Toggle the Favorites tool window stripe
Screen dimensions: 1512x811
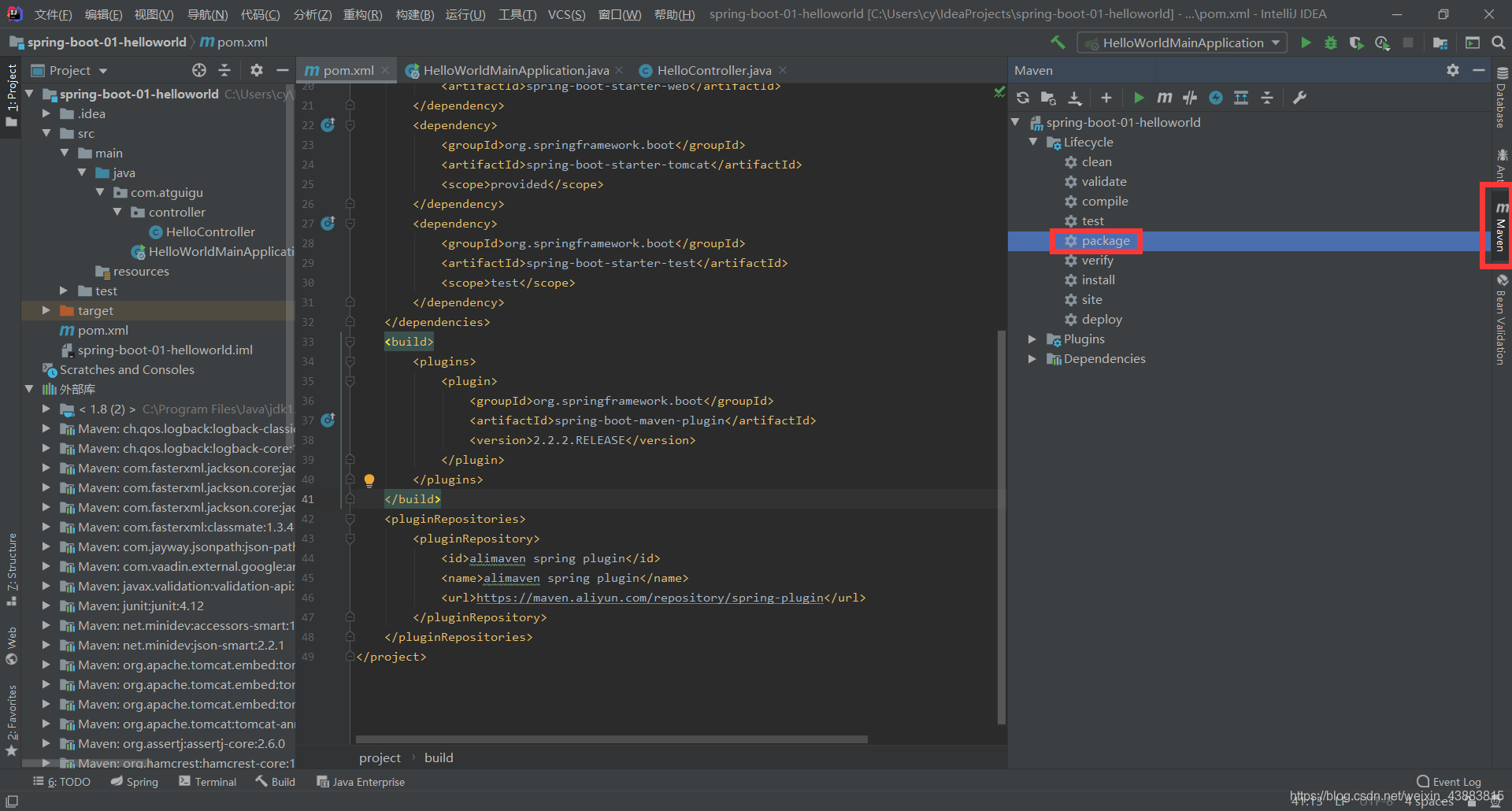[x=12, y=720]
